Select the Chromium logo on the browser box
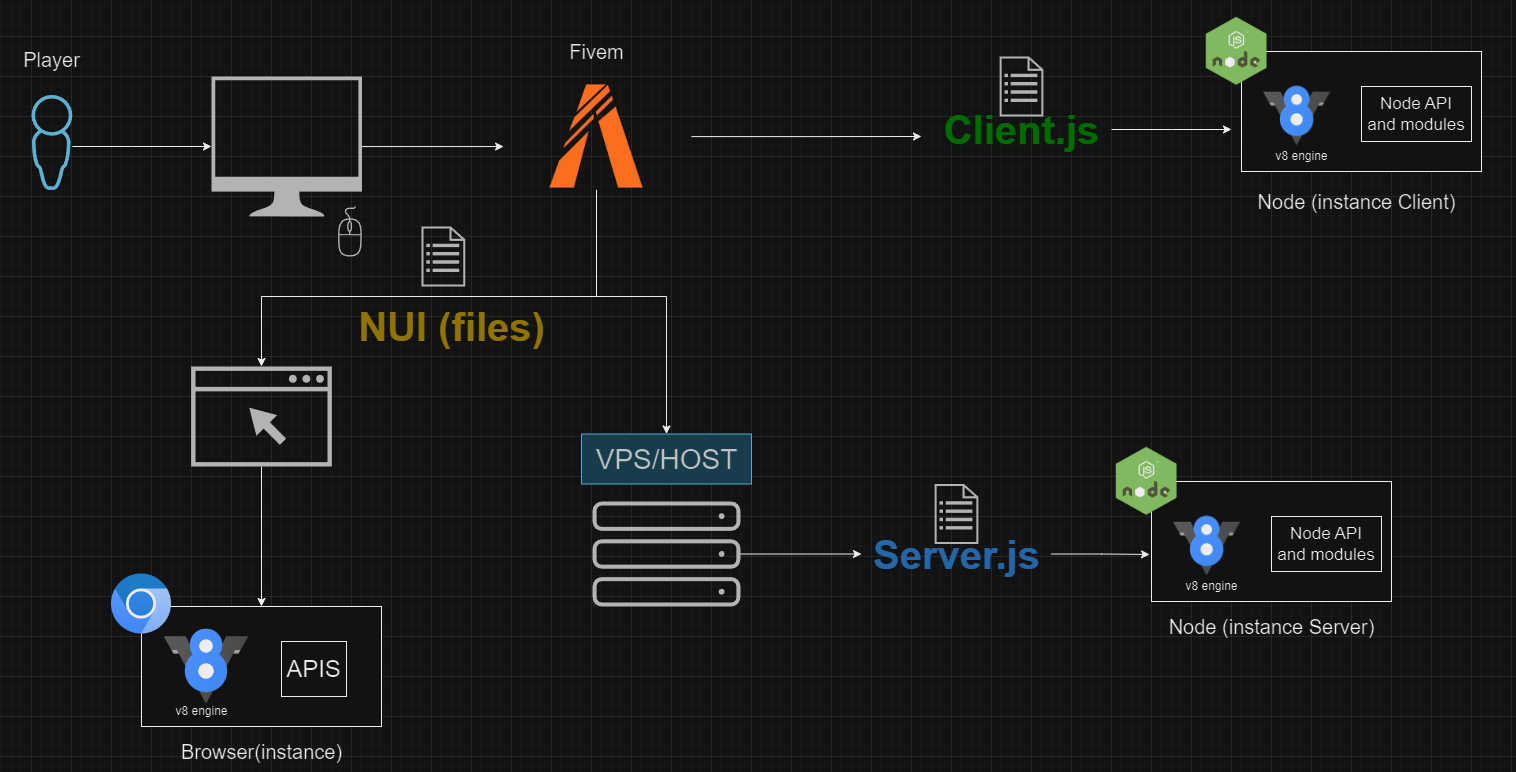 click(141, 603)
